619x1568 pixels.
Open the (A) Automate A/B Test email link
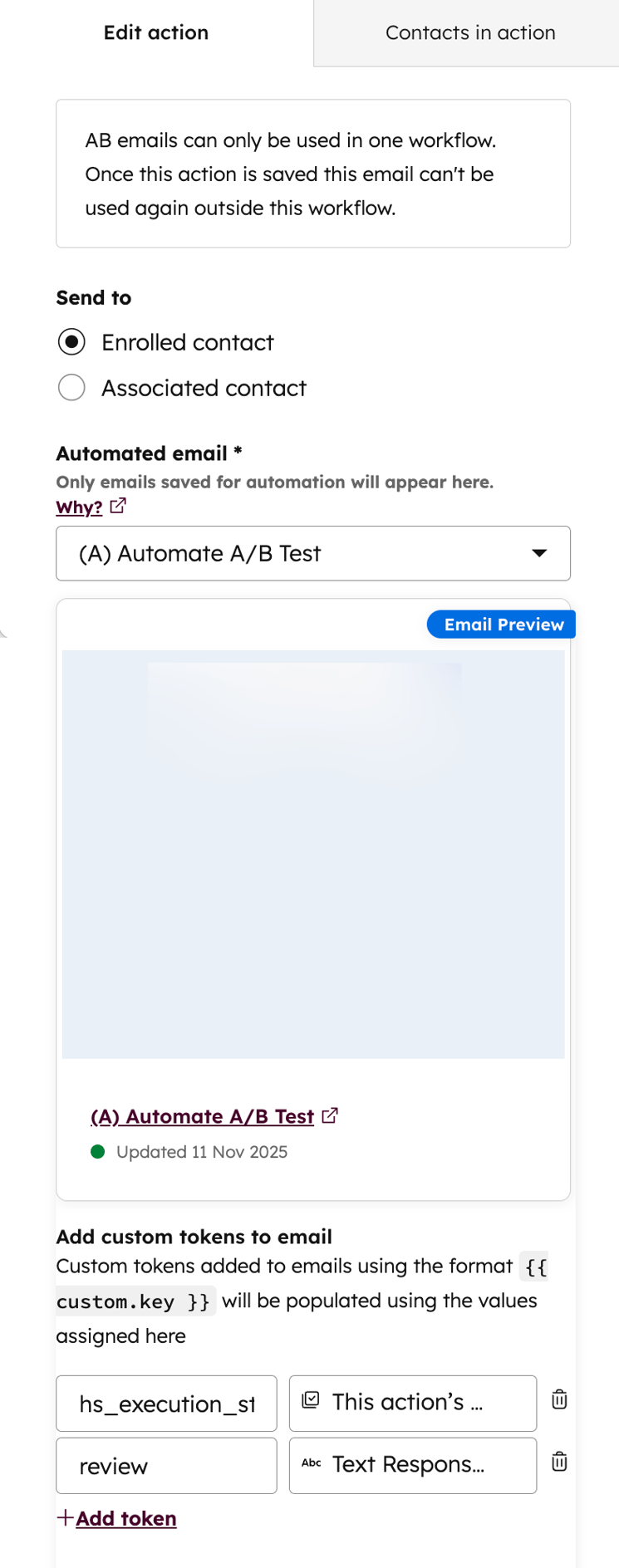coord(202,1116)
